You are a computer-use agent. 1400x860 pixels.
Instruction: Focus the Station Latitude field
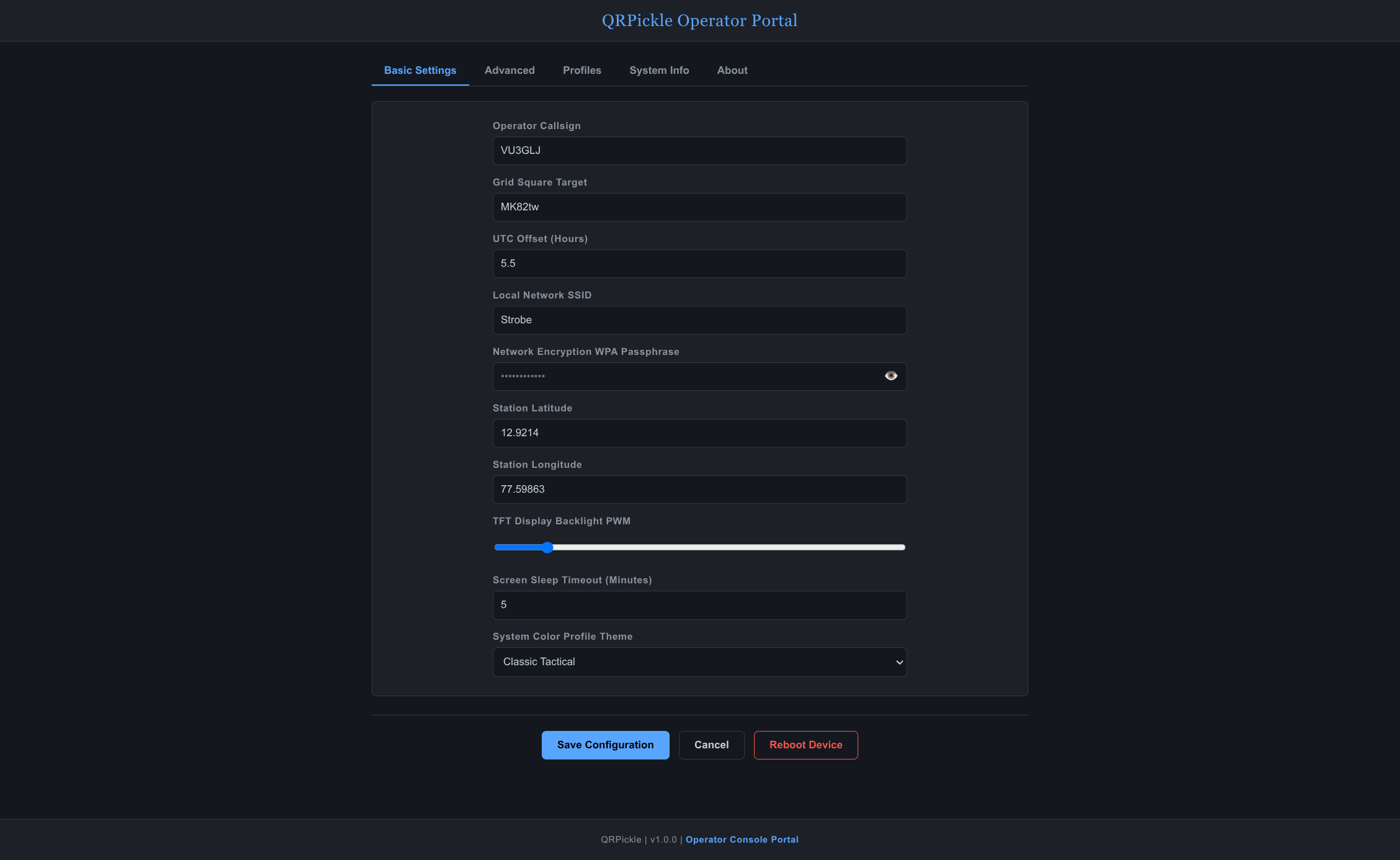pyautogui.click(x=699, y=433)
